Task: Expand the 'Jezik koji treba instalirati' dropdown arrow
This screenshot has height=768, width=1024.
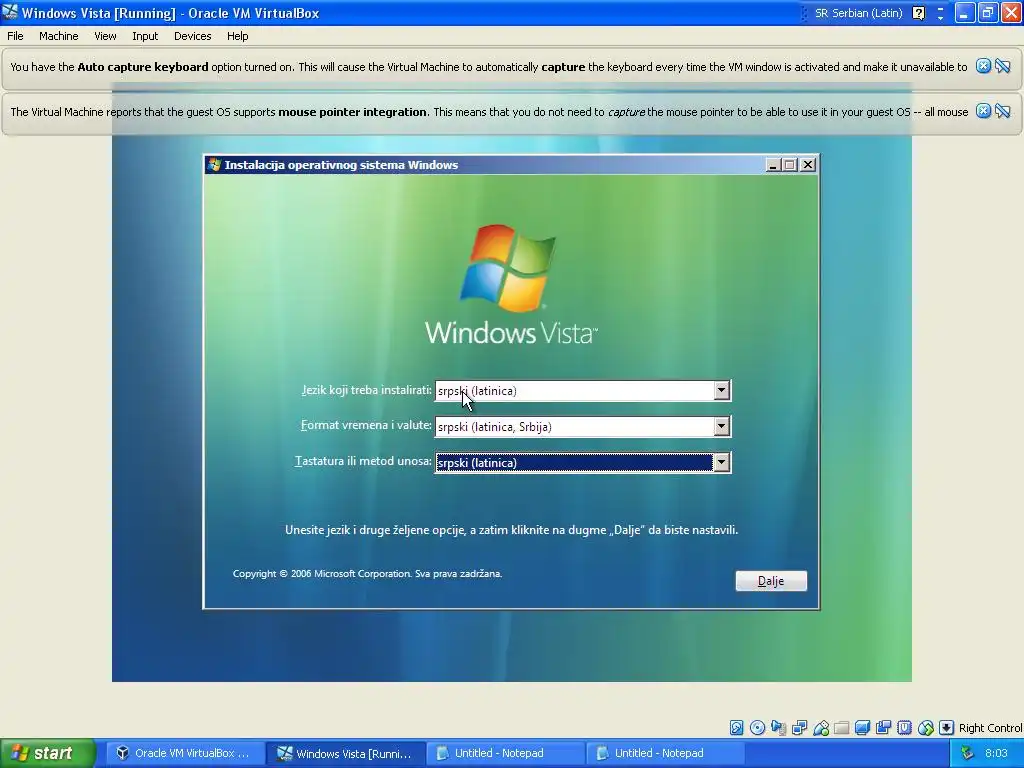Action: coord(721,391)
